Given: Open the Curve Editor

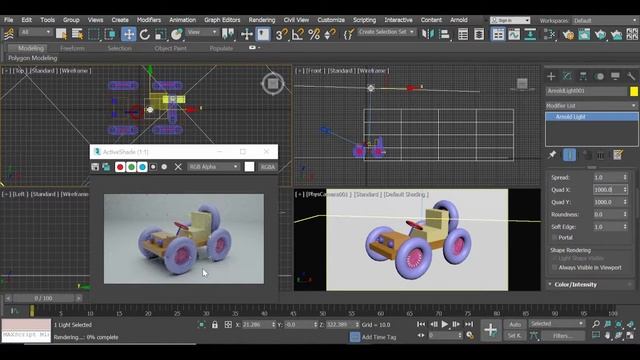Looking at the screenshot, I should click(x=514, y=34).
